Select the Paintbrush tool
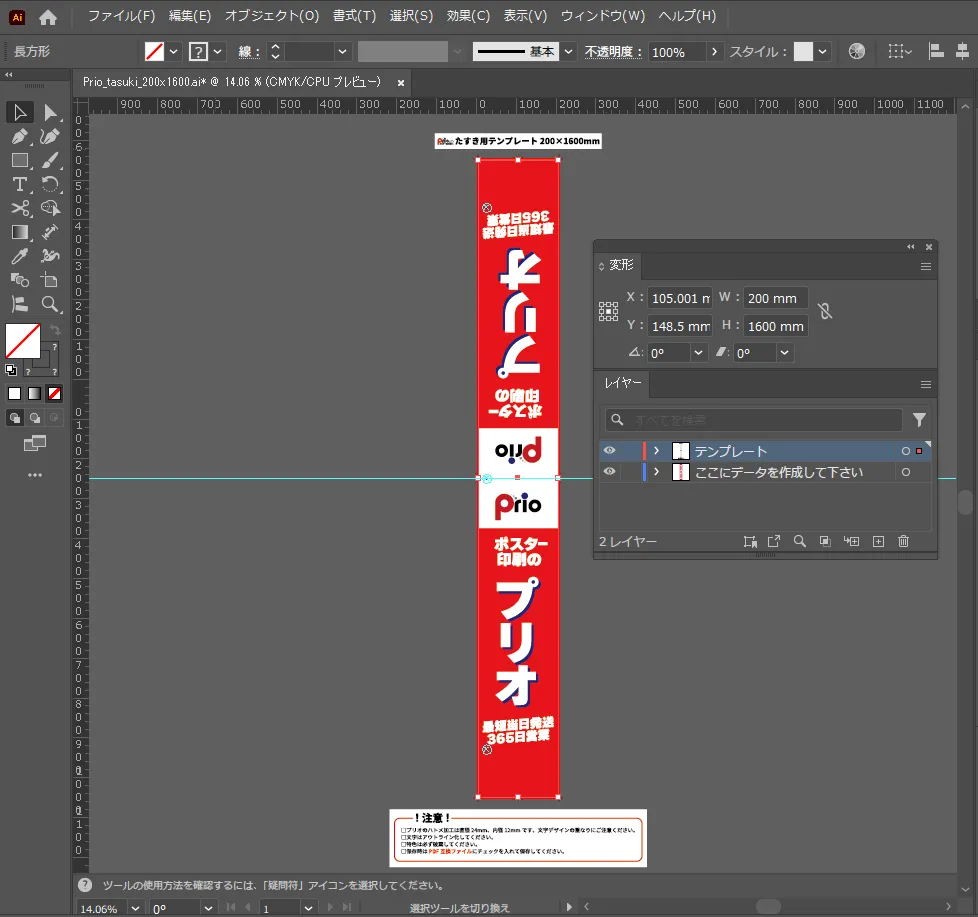The width and height of the screenshot is (978, 917). pyautogui.click(x=50, y=160)
